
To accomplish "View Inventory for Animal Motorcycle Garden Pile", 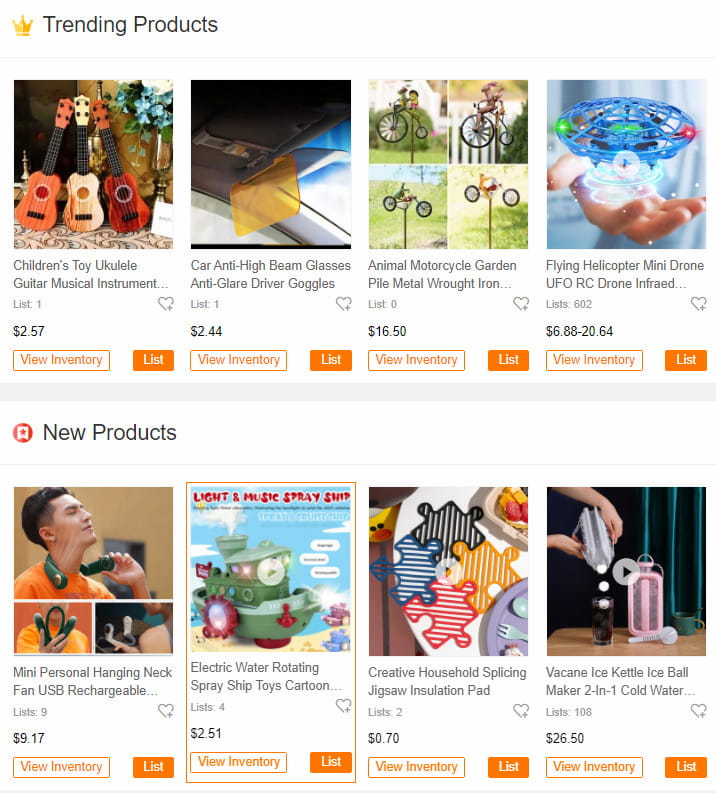I will 416,360.
